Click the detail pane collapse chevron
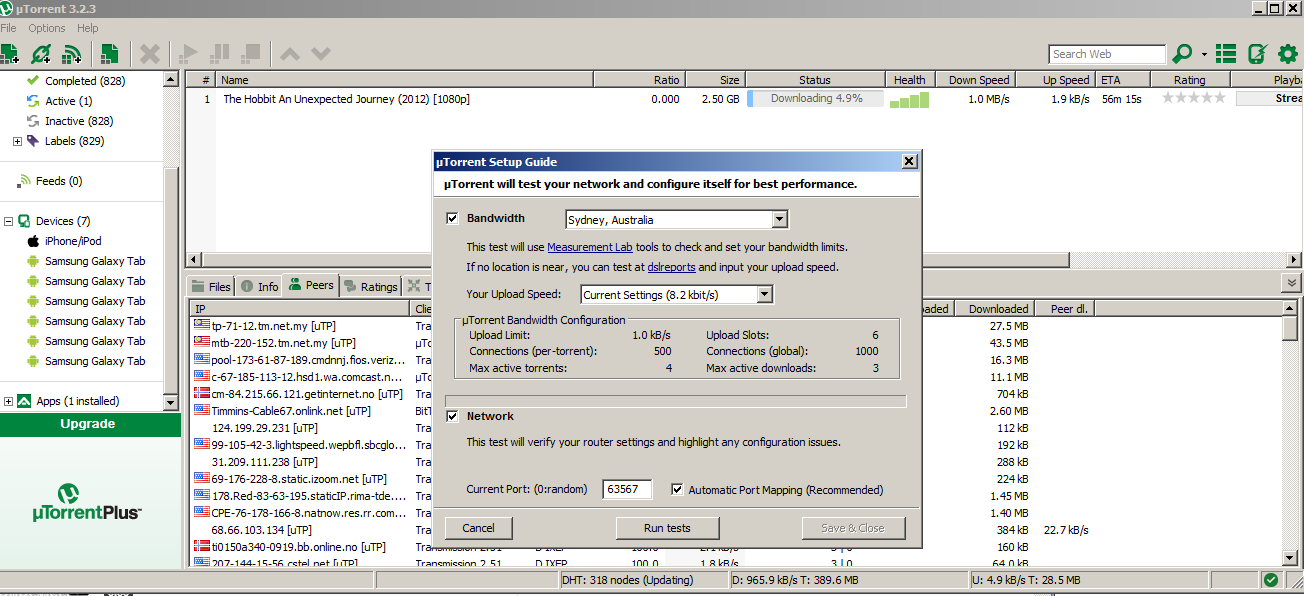 1291,284
